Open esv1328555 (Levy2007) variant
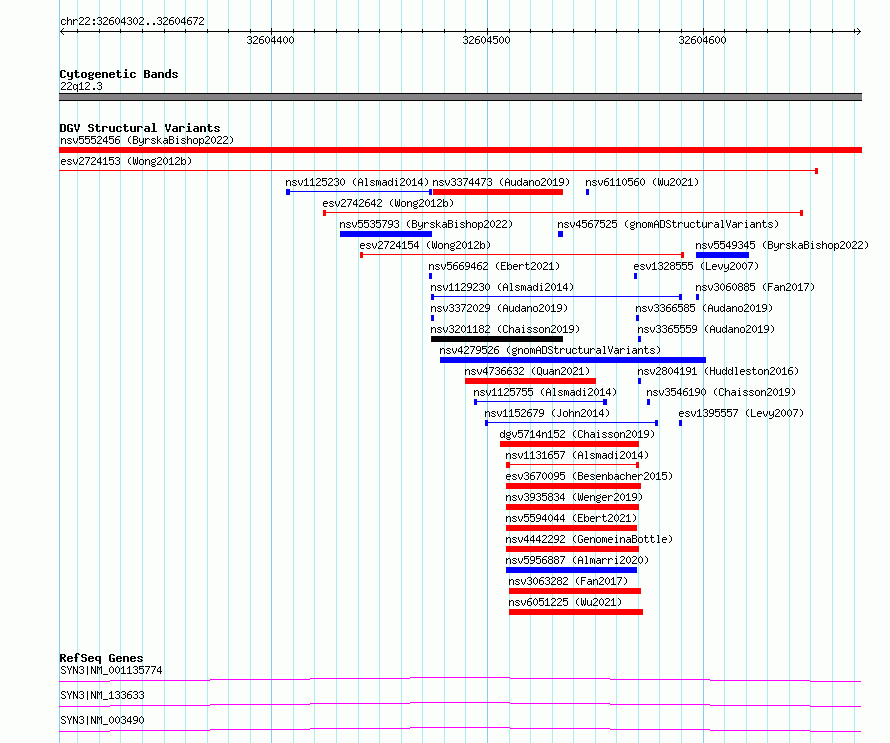 [696, 266]
